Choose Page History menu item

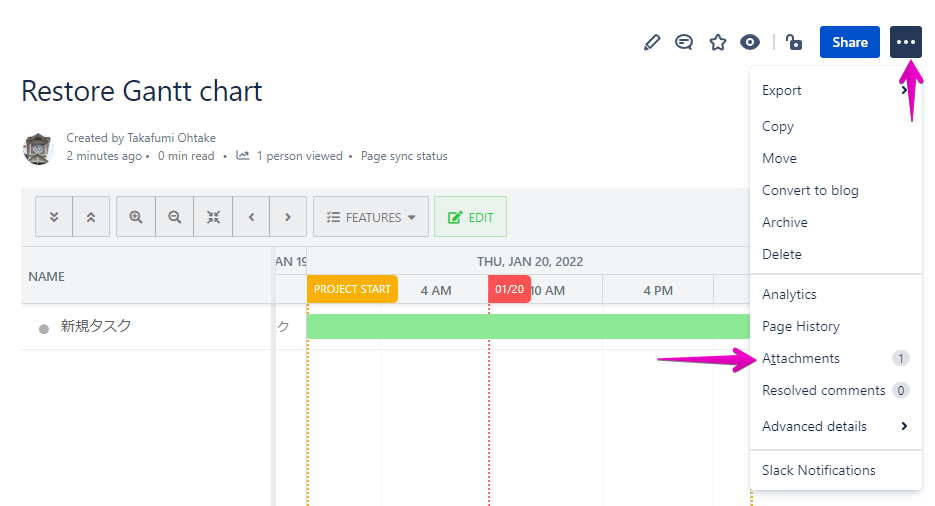tap(801, 326)
